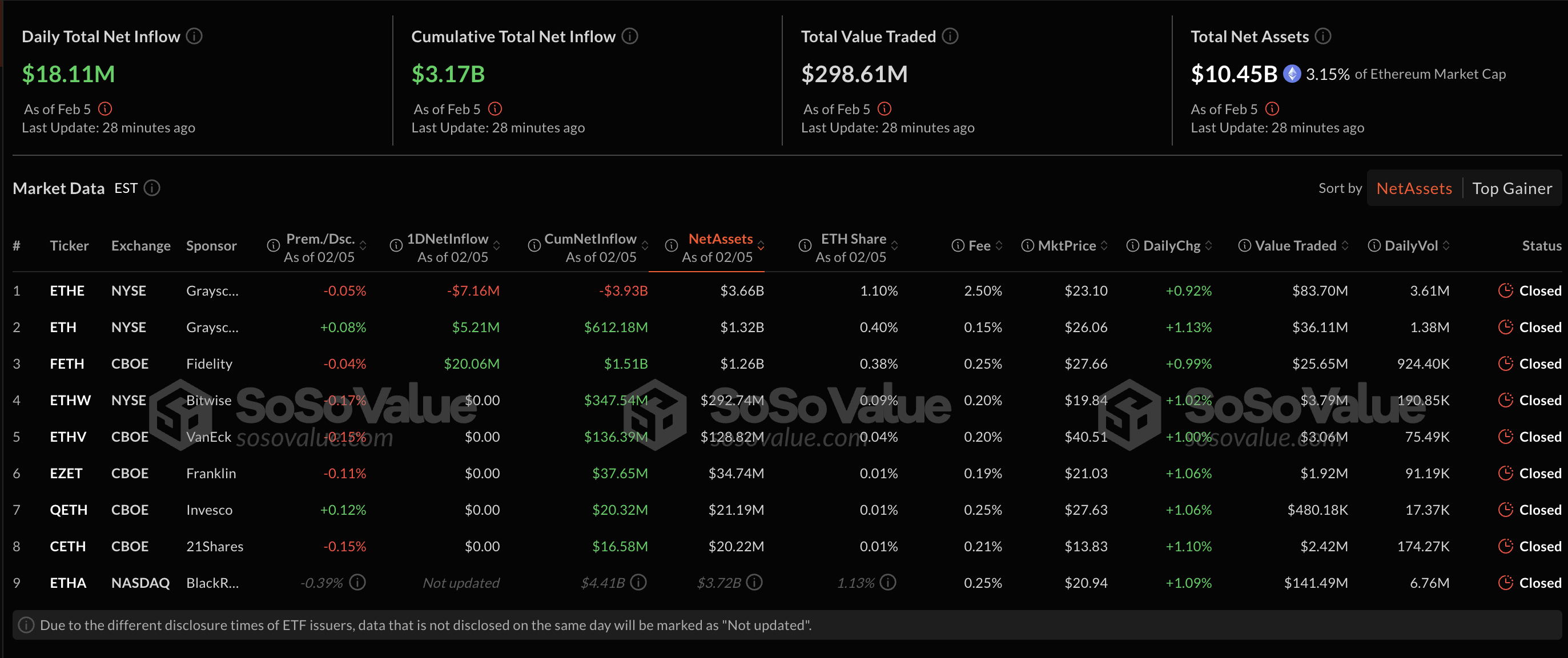Sort by Fee column arrows
The height and width of the screenshot is (658, 1568).
[x=999, y=246]
